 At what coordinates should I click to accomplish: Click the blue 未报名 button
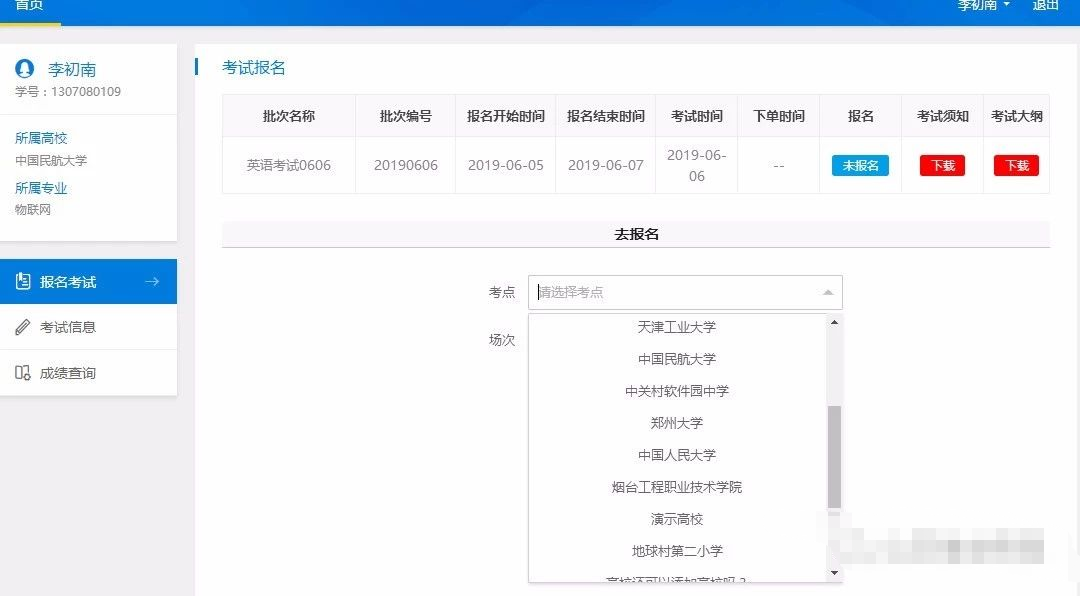pos(860,166)
